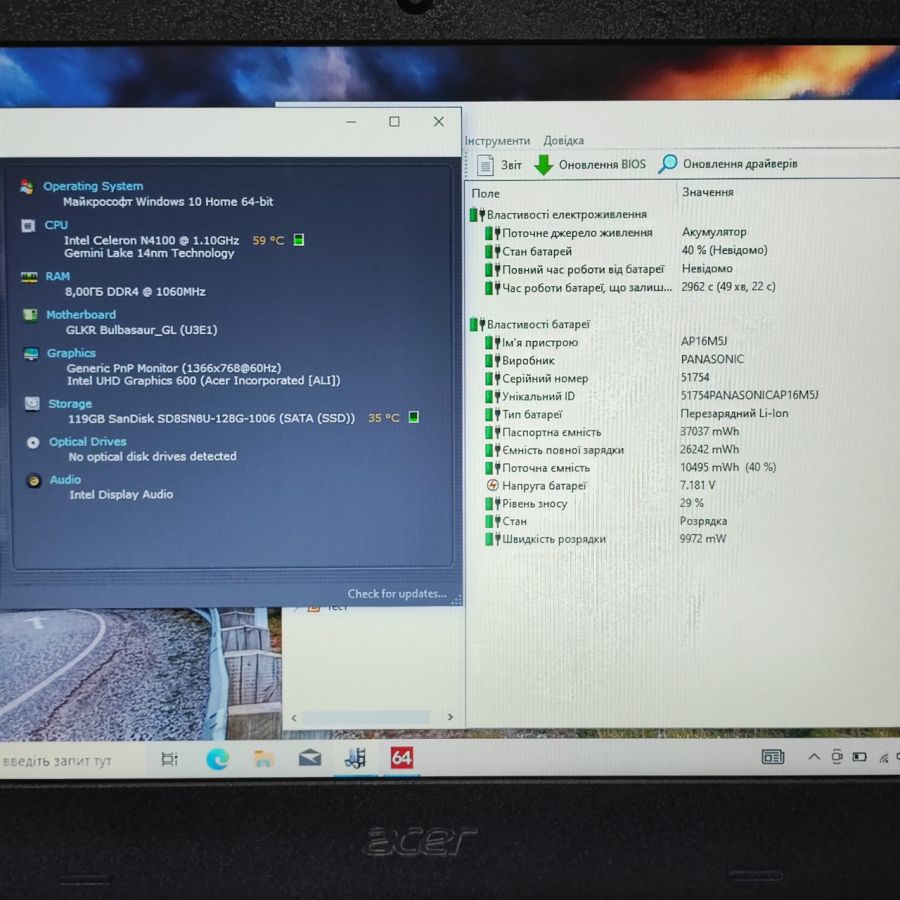Select the Стан батарей row
Viewport: 900px width, 900px height.
click(626, 251)
